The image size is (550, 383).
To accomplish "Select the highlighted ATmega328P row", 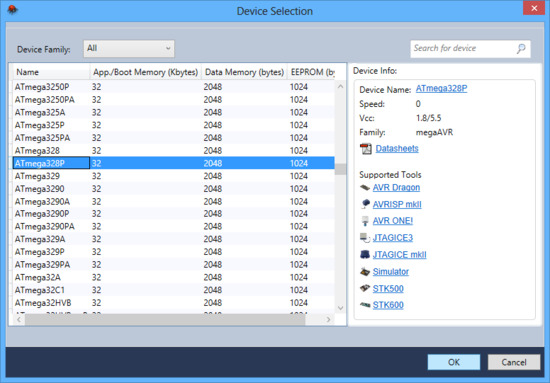I will [174, 163].
